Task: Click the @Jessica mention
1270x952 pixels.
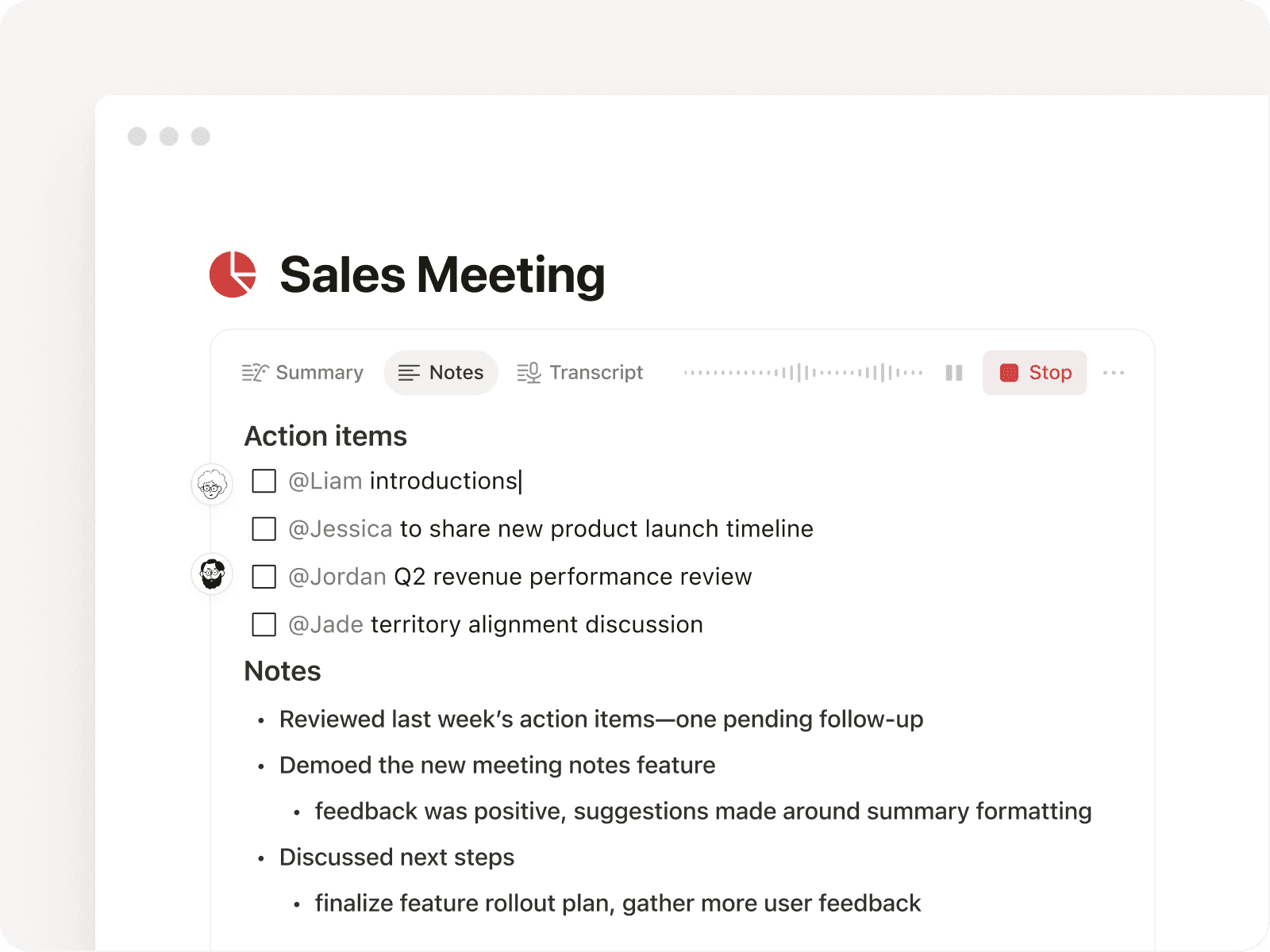Action: point(341,529)
